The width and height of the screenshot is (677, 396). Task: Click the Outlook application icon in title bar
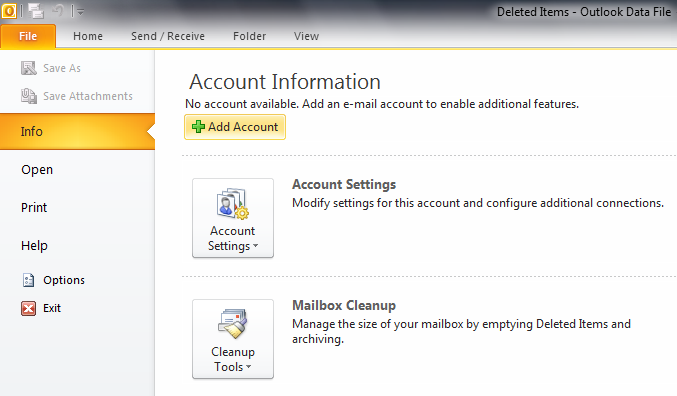(x=9, y=11)
